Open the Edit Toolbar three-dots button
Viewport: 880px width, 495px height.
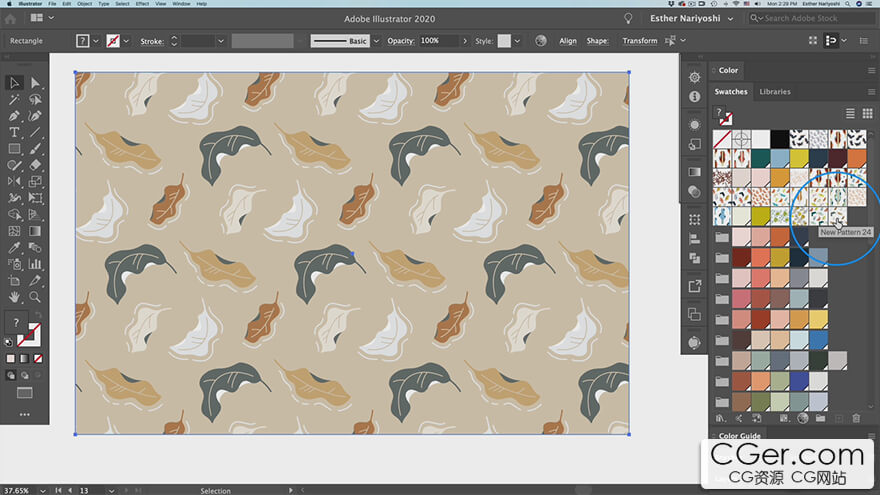coord(24,415)
